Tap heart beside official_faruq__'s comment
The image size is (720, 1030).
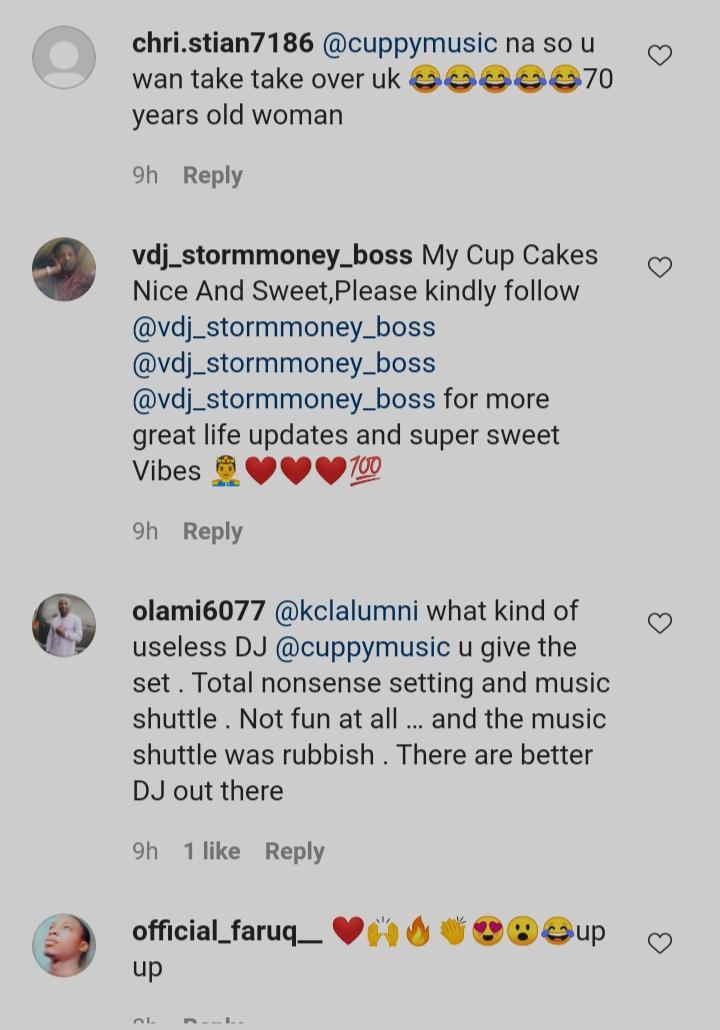pyautogui.click(x=660, y=943)
